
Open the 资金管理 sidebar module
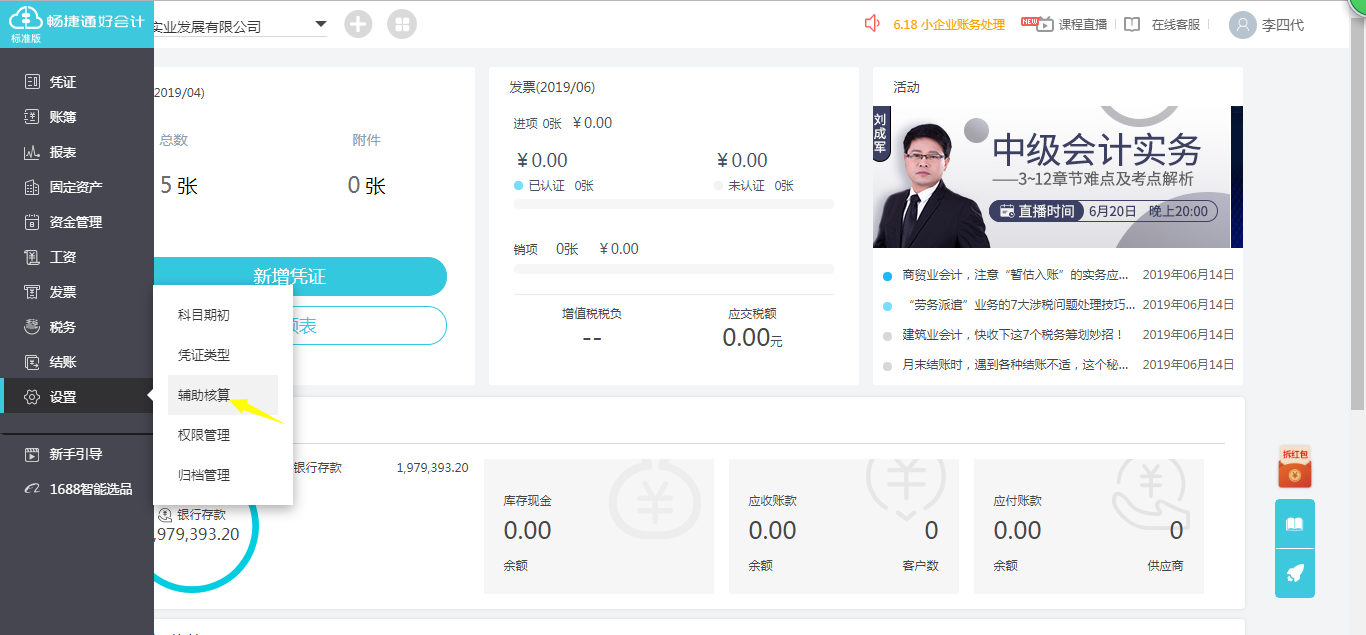[x=76, y=222]
